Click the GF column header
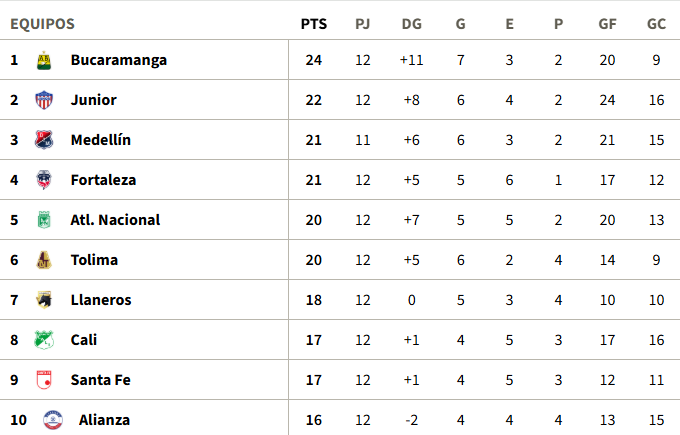This screenshot has height=435, width=680. coord(607,24)
